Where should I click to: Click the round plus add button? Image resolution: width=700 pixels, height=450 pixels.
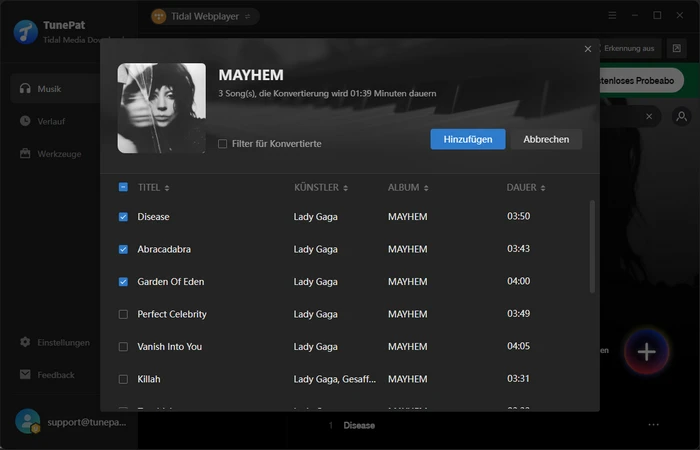point(646,352)
